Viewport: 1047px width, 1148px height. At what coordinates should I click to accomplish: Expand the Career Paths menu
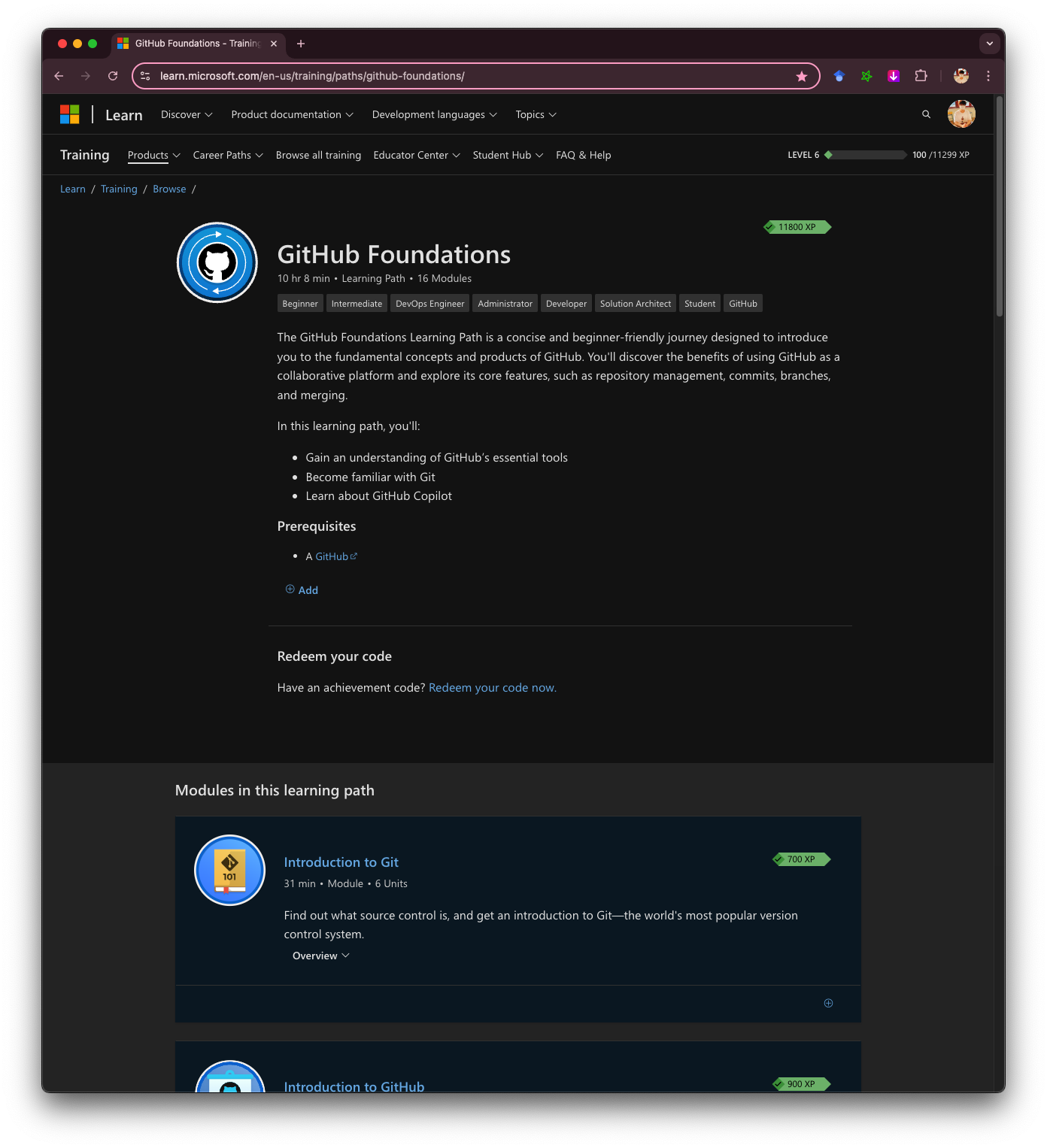228,155
